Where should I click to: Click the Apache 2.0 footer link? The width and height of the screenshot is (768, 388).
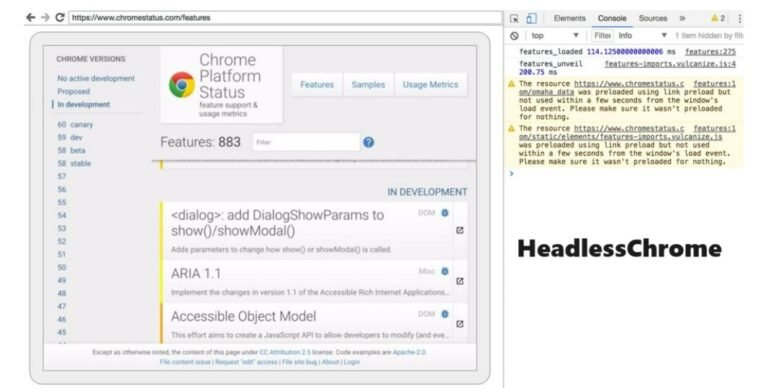[x=409, y=352]
